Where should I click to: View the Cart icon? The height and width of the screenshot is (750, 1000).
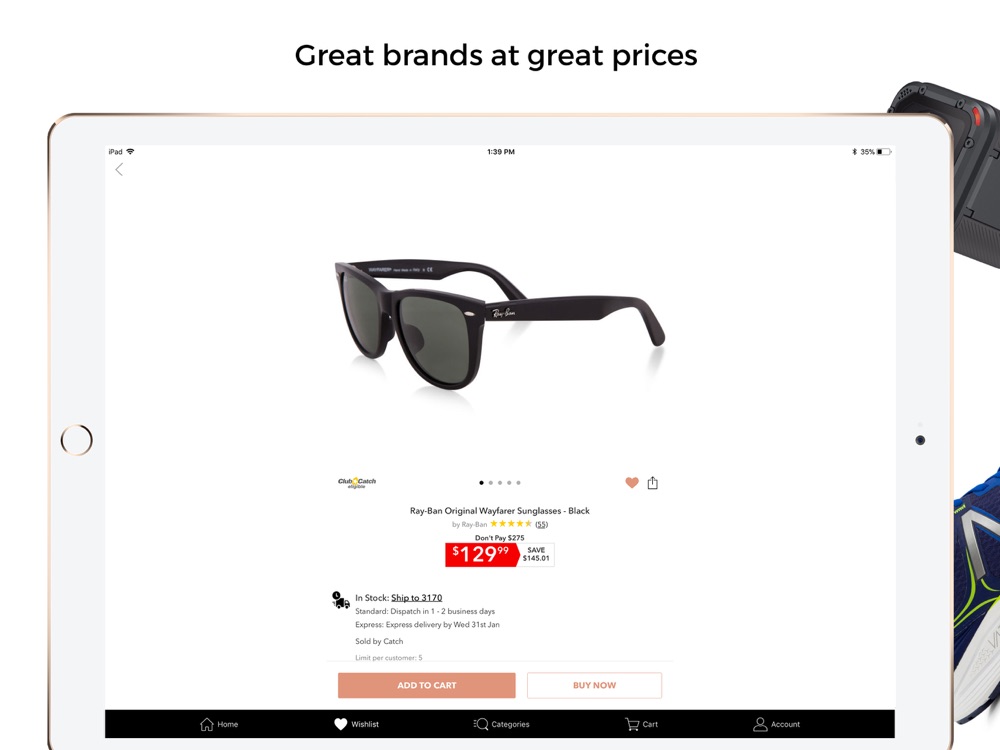(x=632, y=724)
